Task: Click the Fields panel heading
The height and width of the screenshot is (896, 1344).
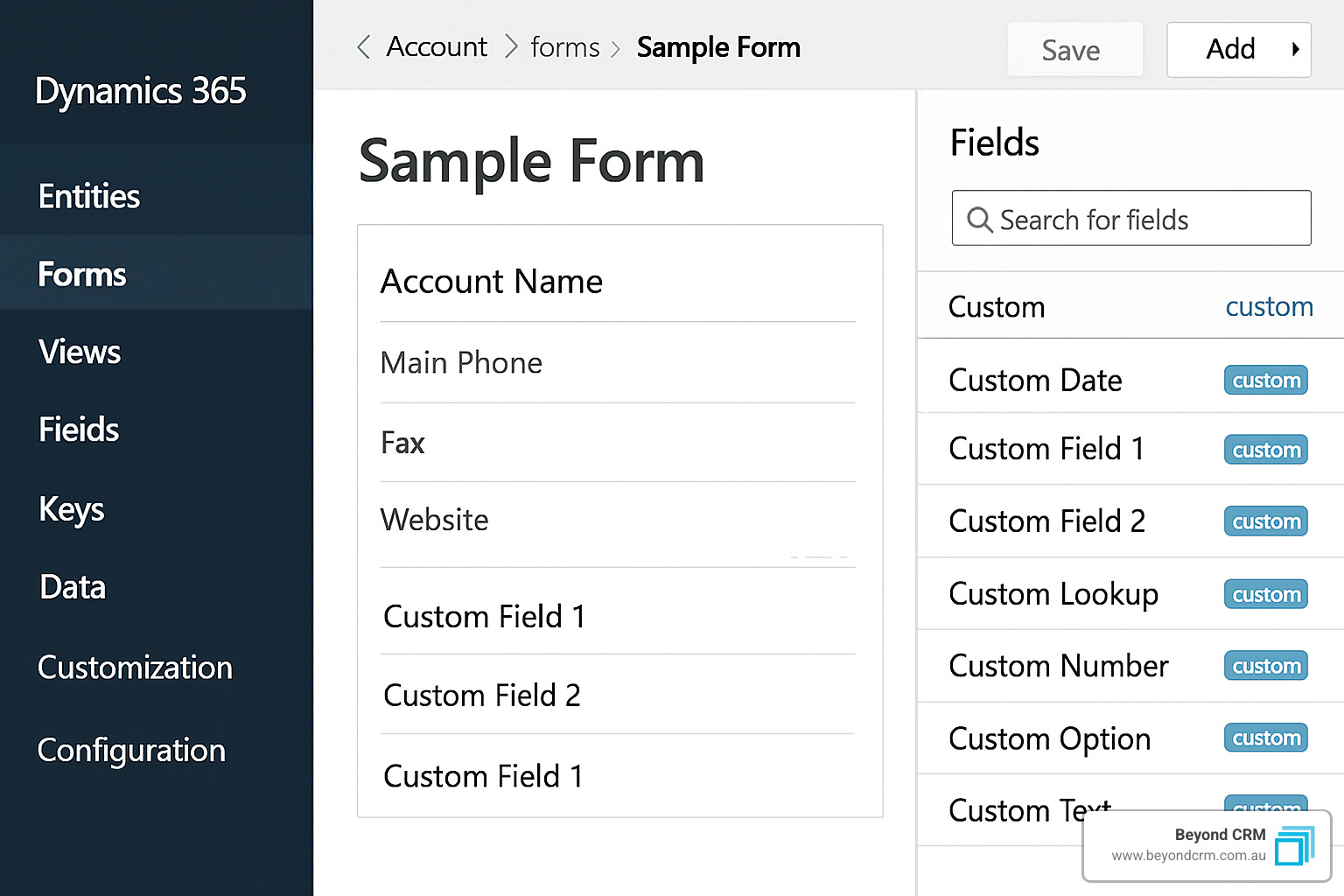Action: (x=995, y=143)
